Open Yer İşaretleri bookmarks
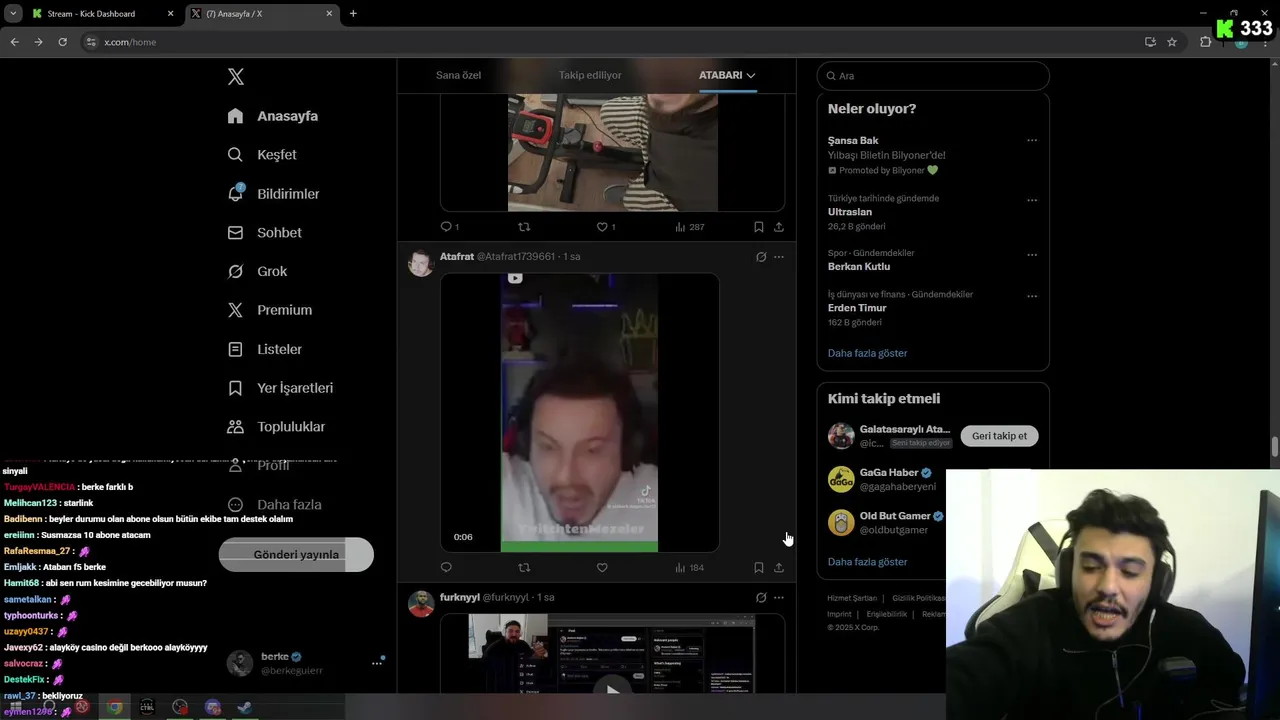Viewport: 1280px width, 720px height. pos(280,388)
